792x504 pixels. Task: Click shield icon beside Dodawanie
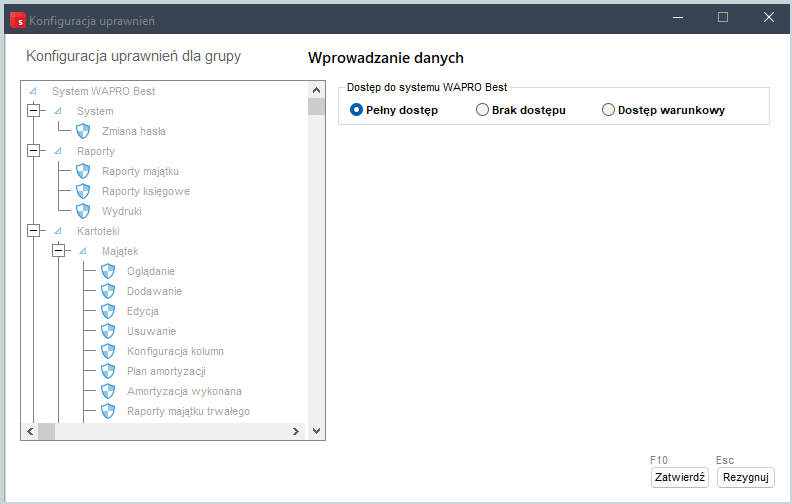coord(108,291)
